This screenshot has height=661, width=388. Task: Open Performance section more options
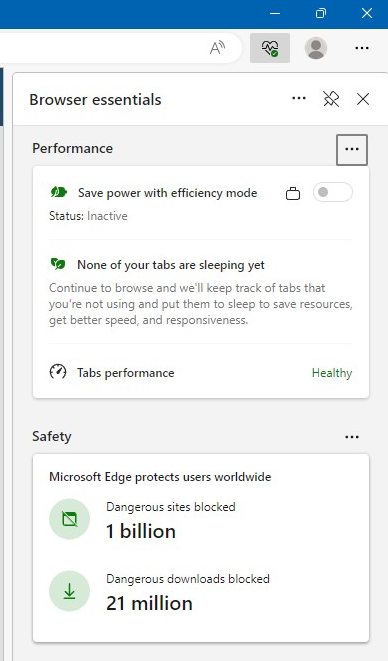click(352, 150)
